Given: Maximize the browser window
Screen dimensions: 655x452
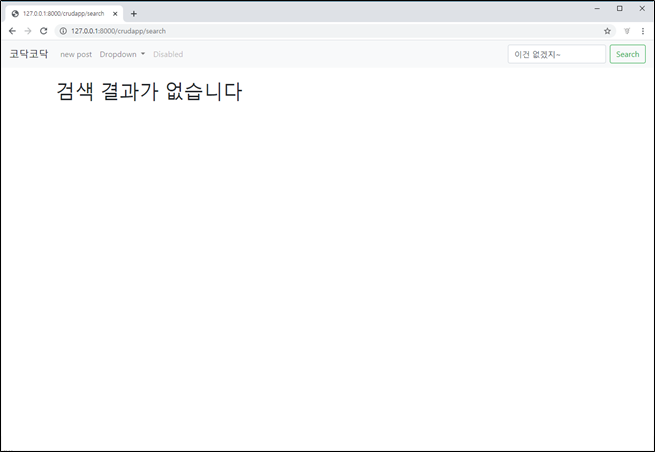Looking at the screenshot, I should [620, 8].
